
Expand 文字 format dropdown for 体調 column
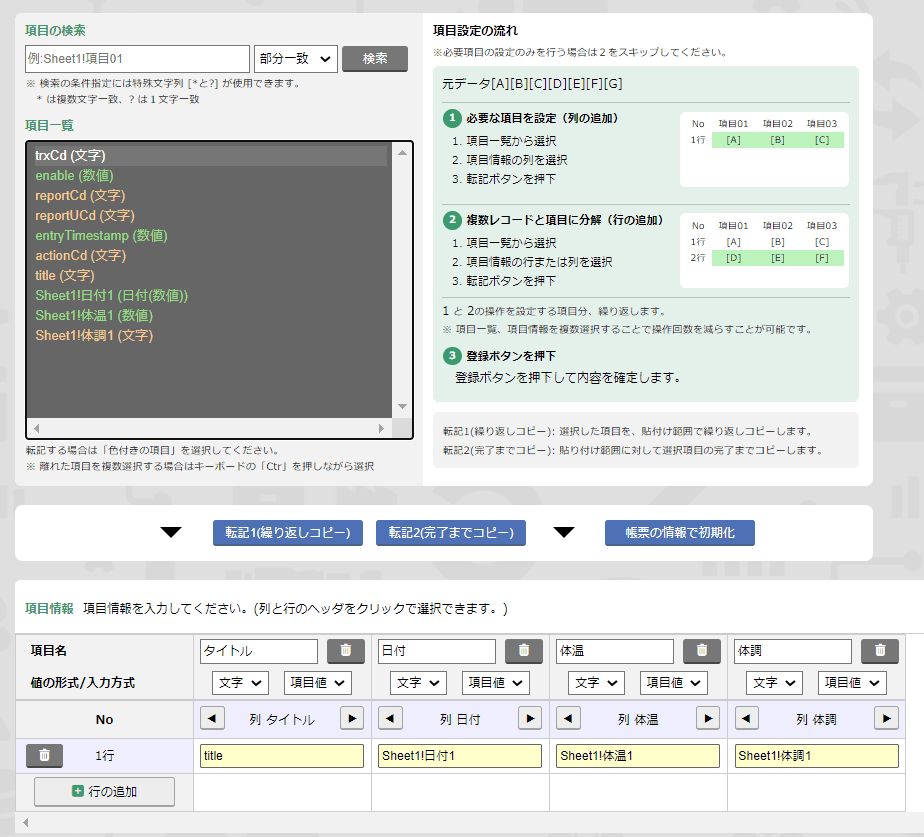774,683
